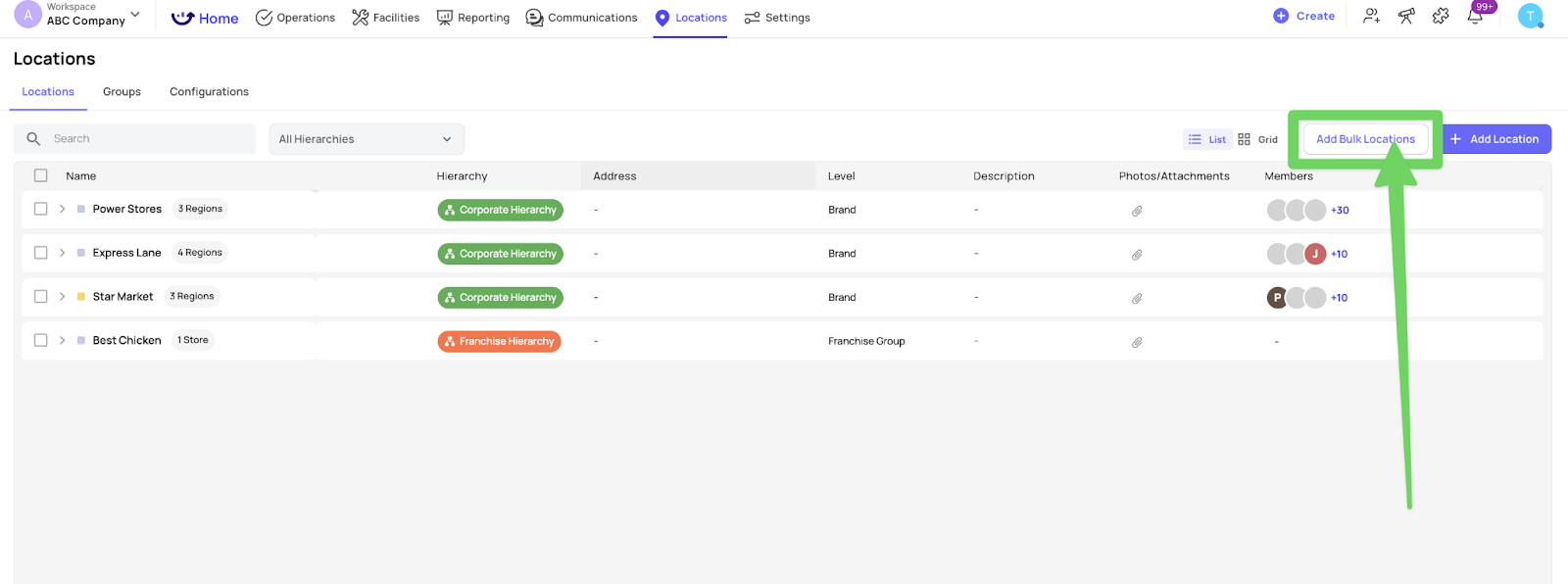Click the user profile avatar
This screenshot has height=584, width=1568.
[x=1530, y=16]
